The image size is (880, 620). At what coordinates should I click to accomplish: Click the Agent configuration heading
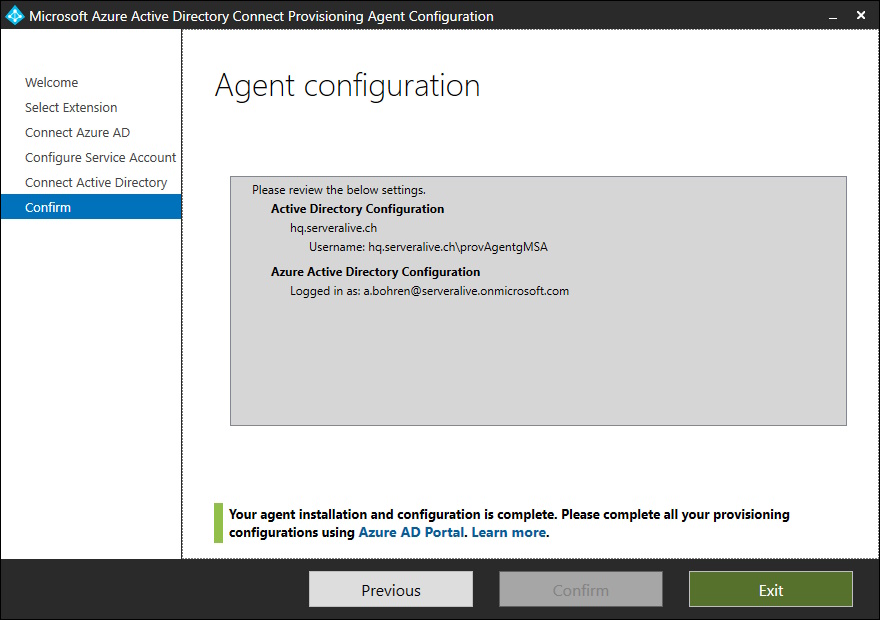[x=347, y=86]
